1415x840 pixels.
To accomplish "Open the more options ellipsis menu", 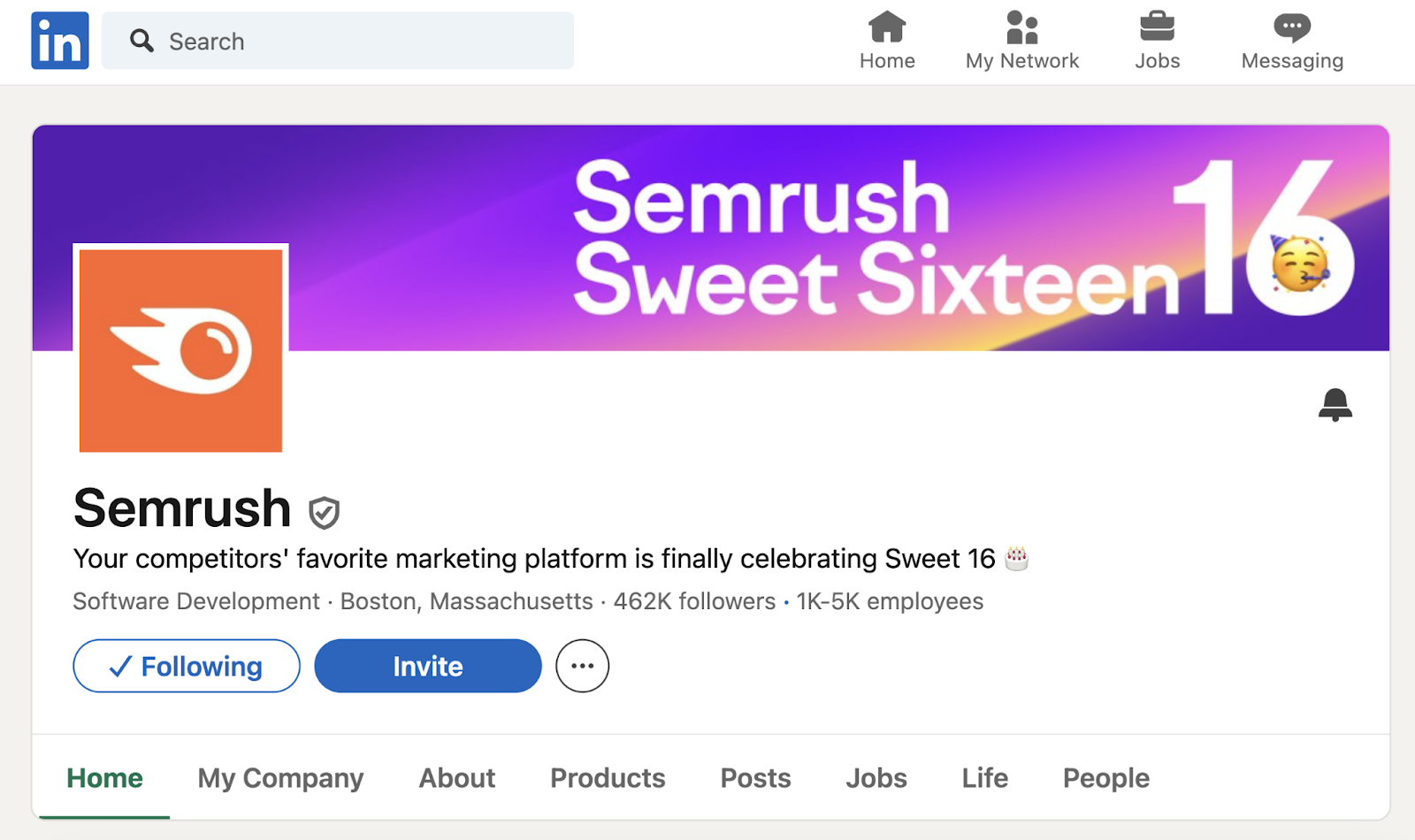I will (582, 666).
